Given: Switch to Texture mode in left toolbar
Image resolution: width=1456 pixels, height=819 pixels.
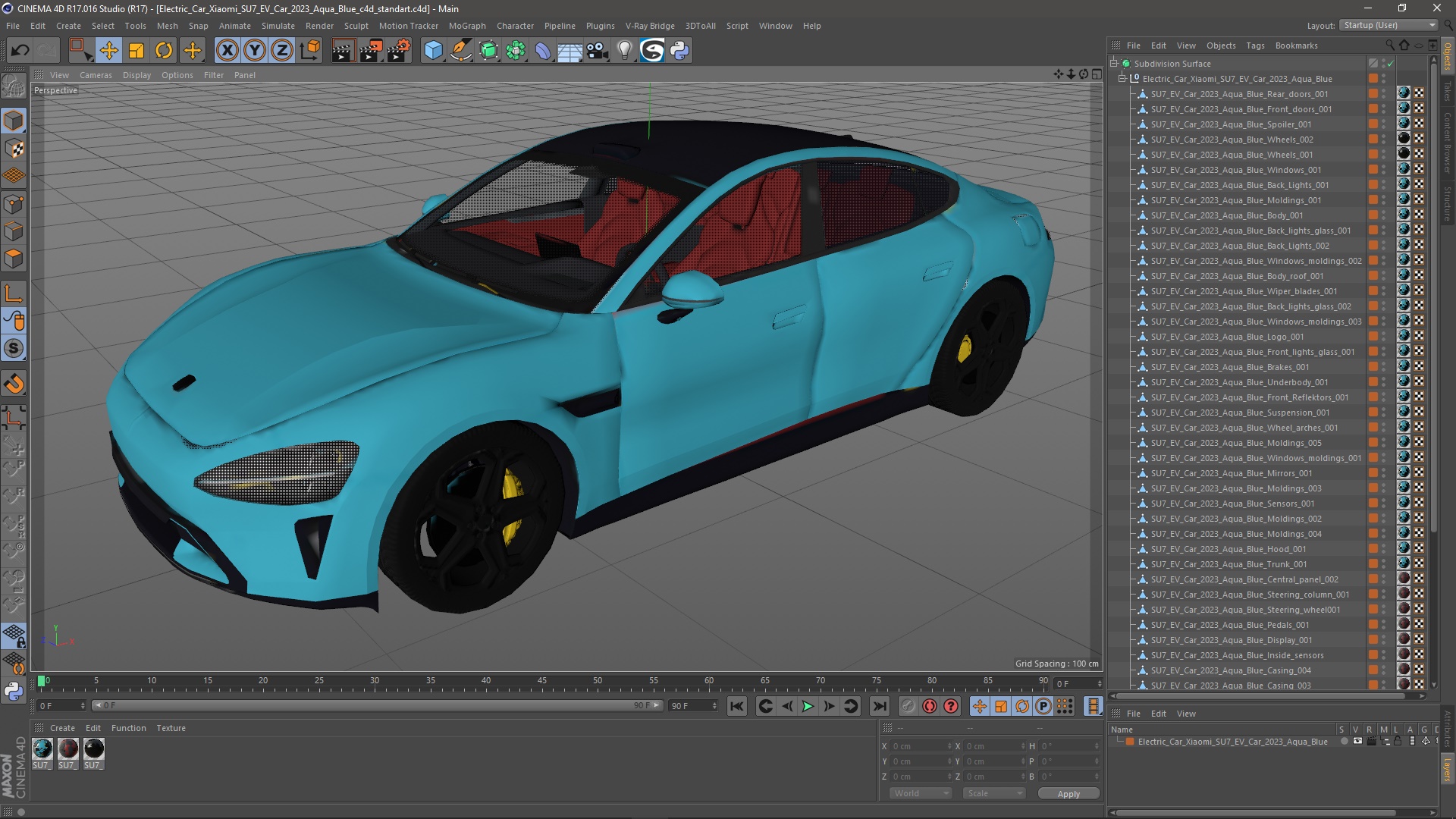Looking at the screenshot, I should click(x=14, y=149).
